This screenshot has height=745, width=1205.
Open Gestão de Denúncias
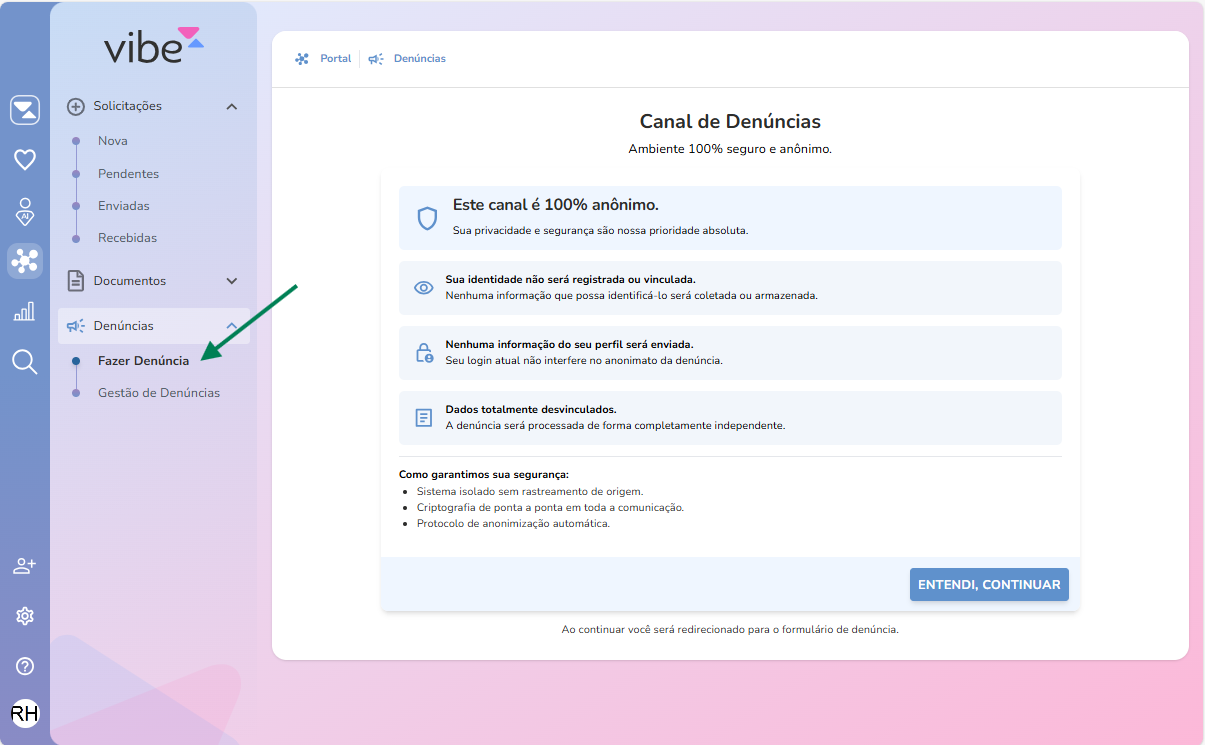click(158, 393)
